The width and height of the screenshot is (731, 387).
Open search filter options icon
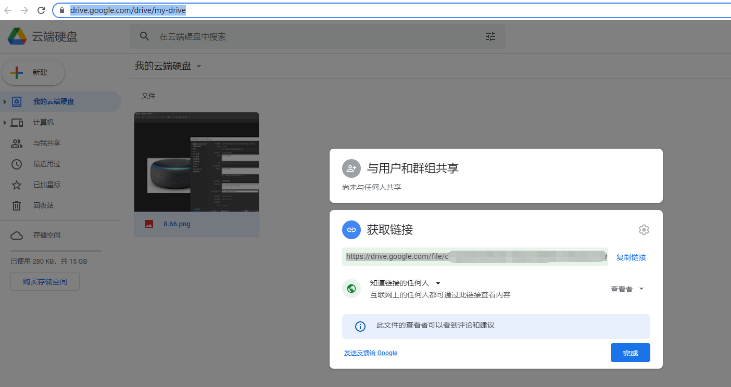[490, 36]
